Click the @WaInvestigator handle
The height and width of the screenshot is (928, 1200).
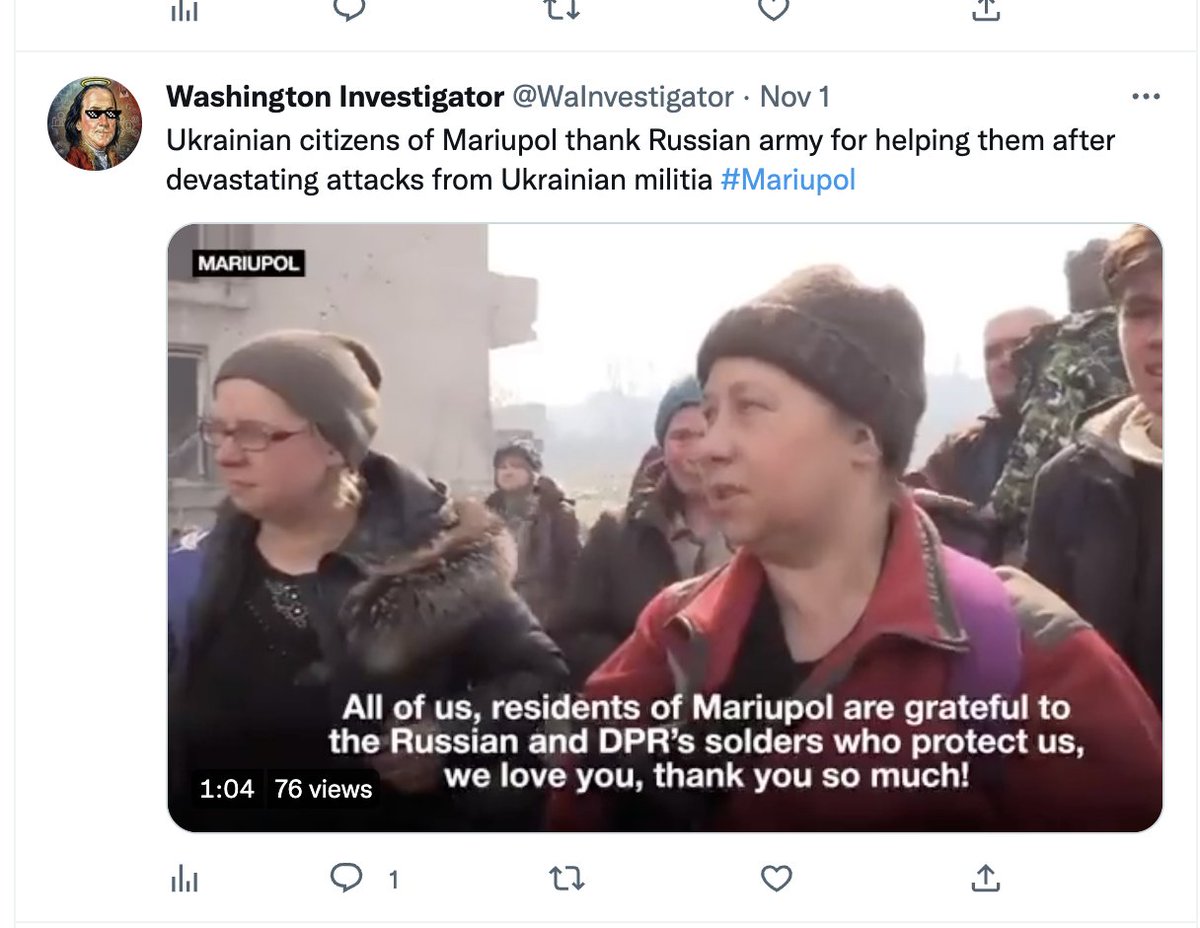623,97
